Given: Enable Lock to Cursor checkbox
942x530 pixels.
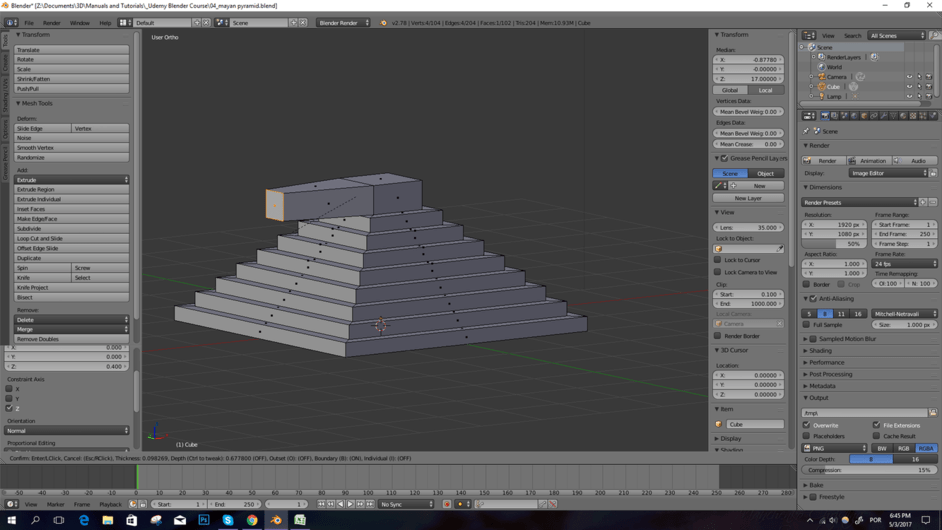Looking at the screenshot, I should coord(718,260).
